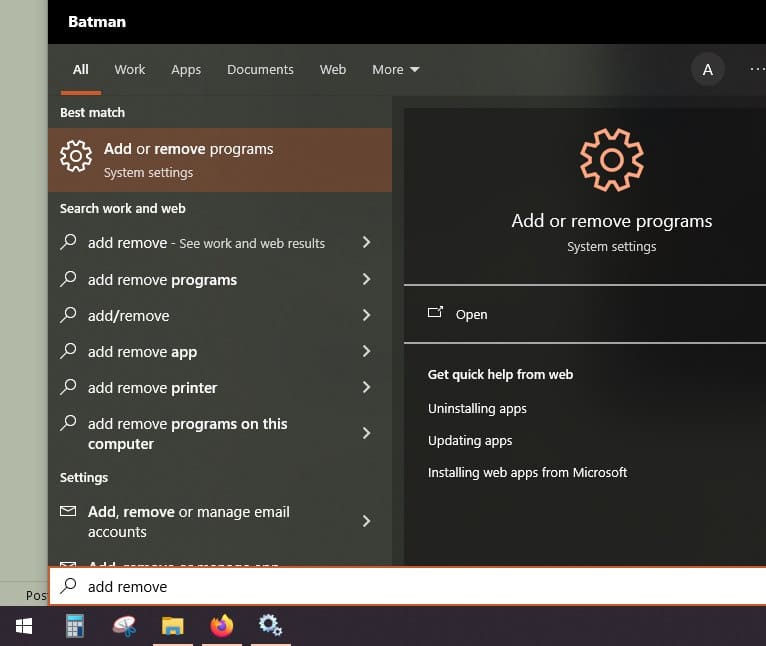This screenshot has height=646, width=766.
Task: Open Updating apps help link
Action: [x=470, y=441]
